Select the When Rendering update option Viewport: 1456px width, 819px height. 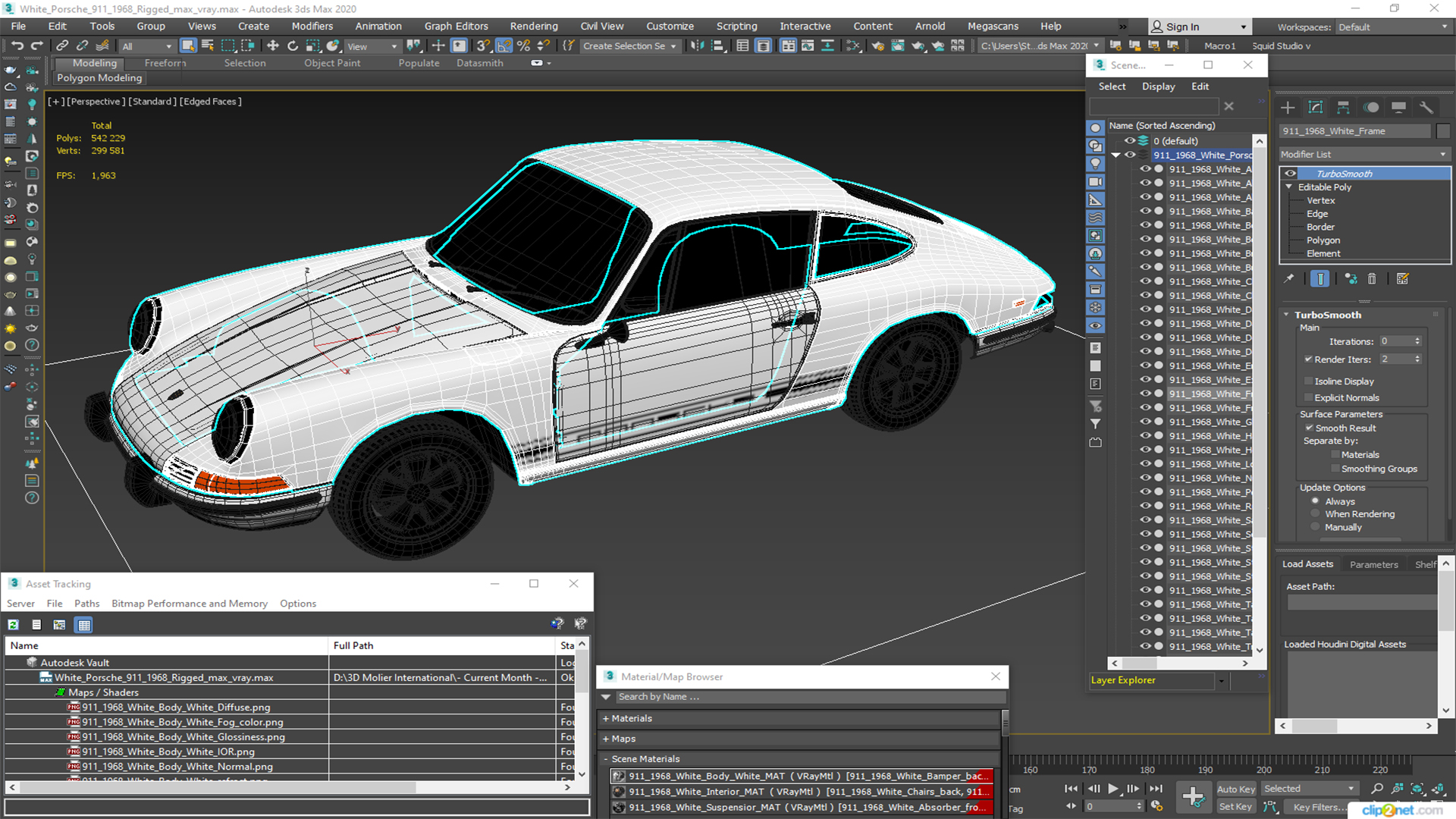pyautogui.click(x=1316, y=514)
